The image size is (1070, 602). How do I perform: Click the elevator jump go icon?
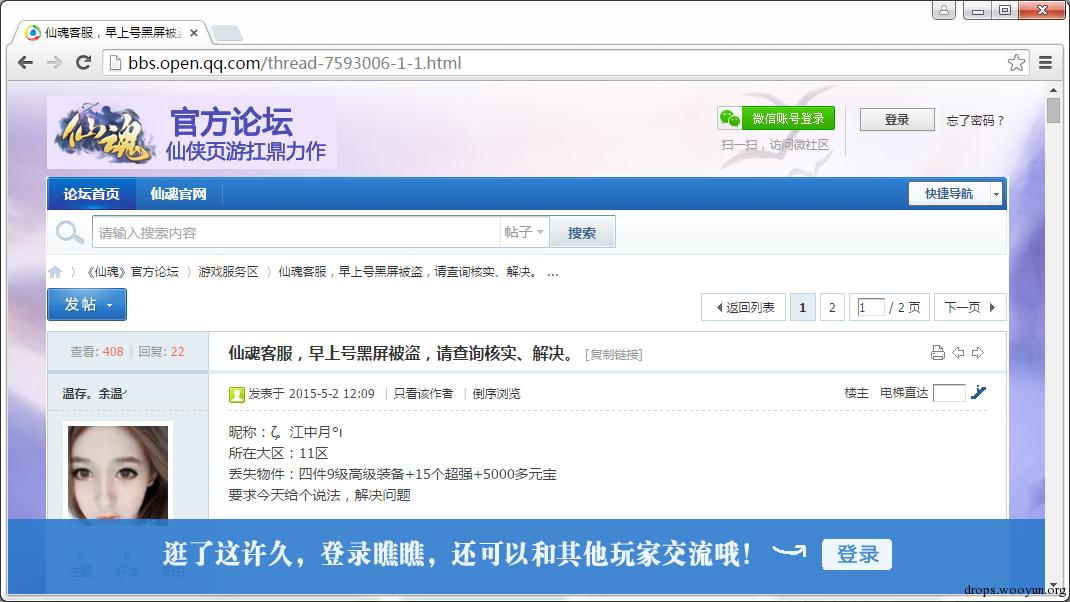978,392
